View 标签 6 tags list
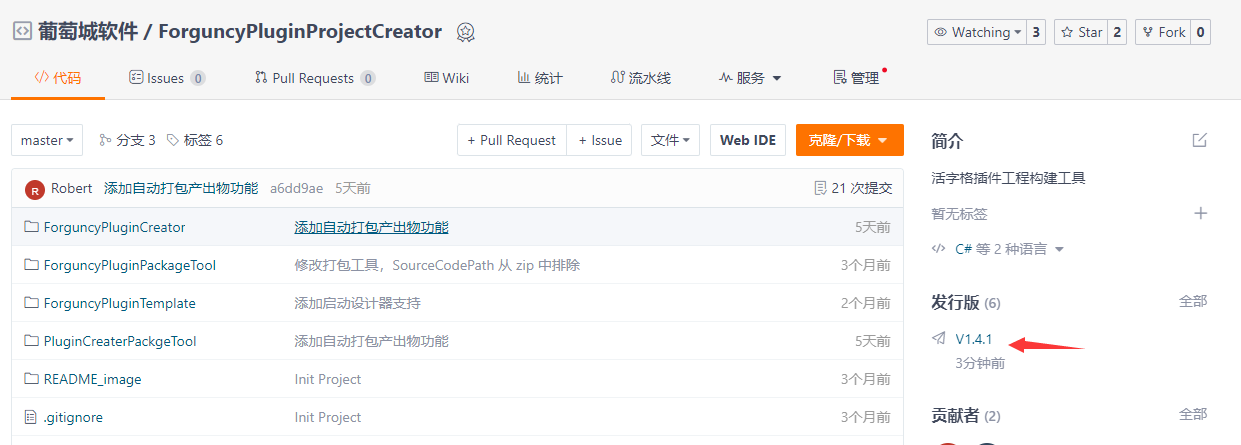Screen dimensions: 1241x445 pos(195,140)
